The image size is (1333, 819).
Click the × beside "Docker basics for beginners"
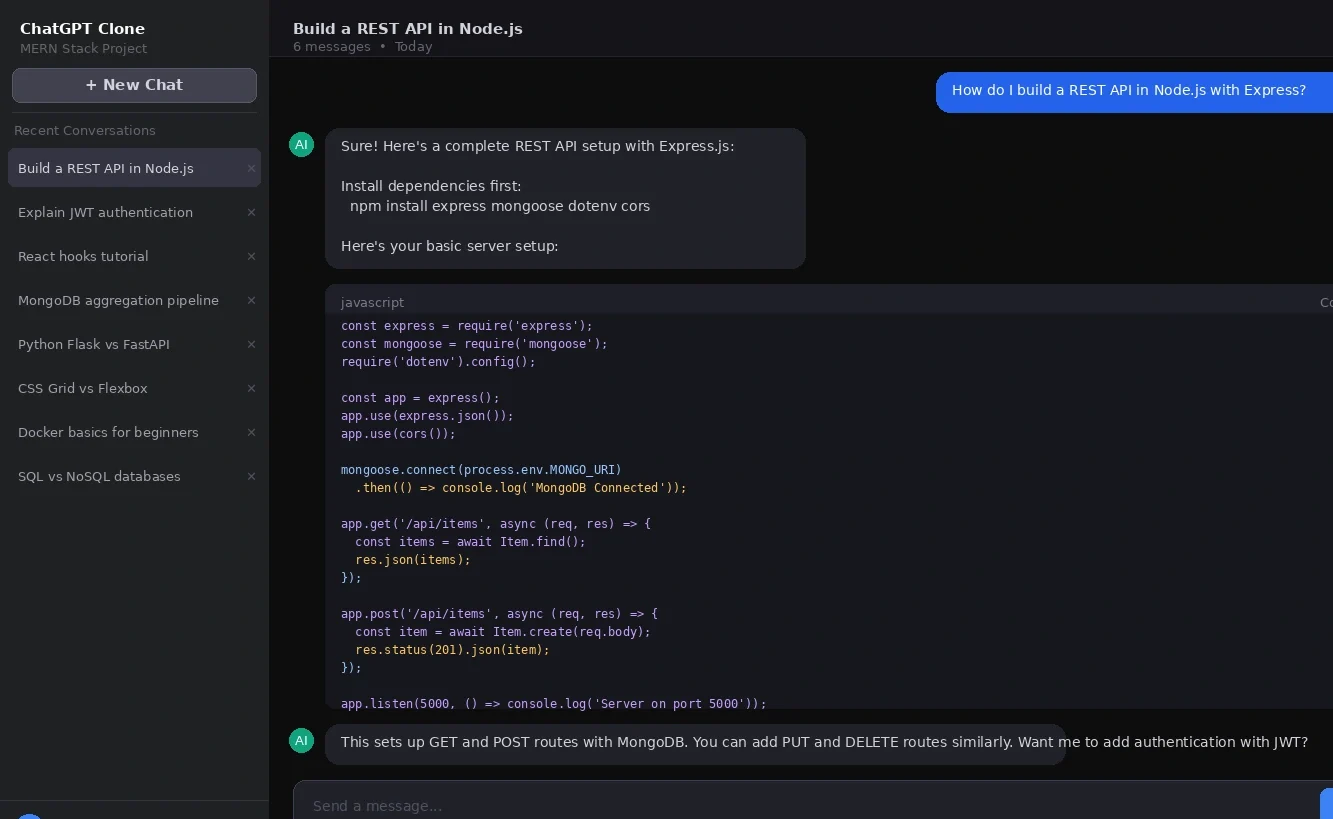tap(251, 432)
